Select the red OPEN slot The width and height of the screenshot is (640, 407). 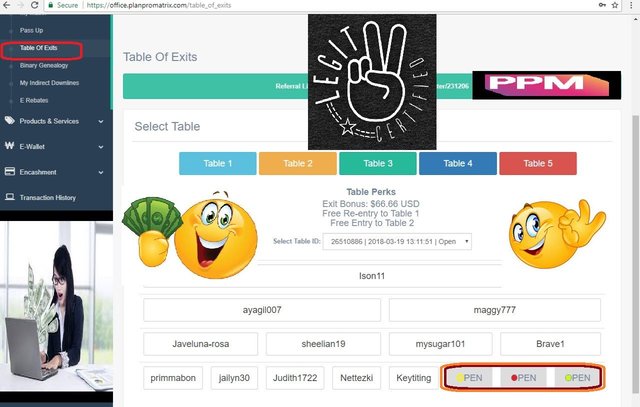[524, 378]
